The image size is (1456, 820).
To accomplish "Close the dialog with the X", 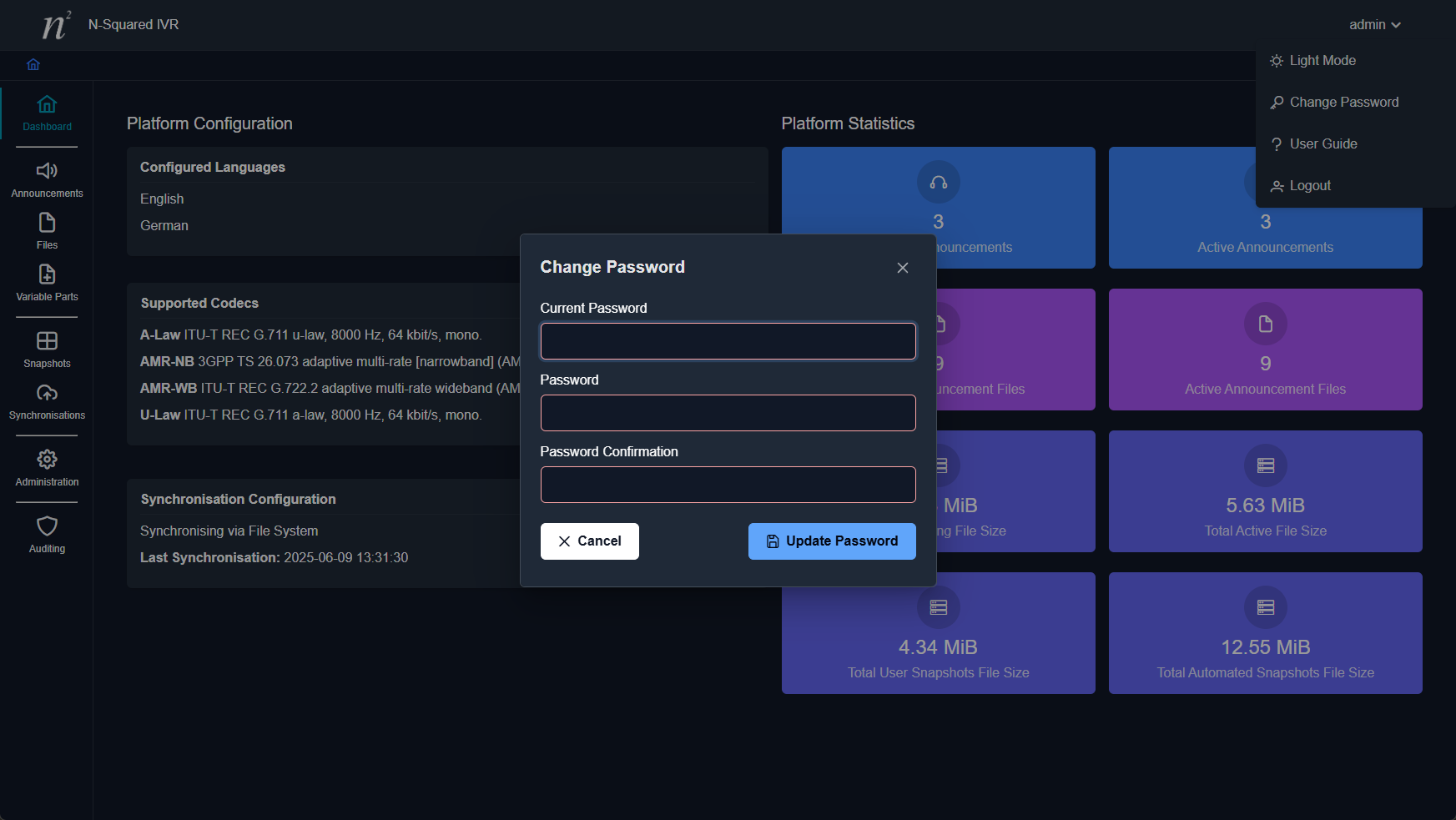I will coord(902,268).
